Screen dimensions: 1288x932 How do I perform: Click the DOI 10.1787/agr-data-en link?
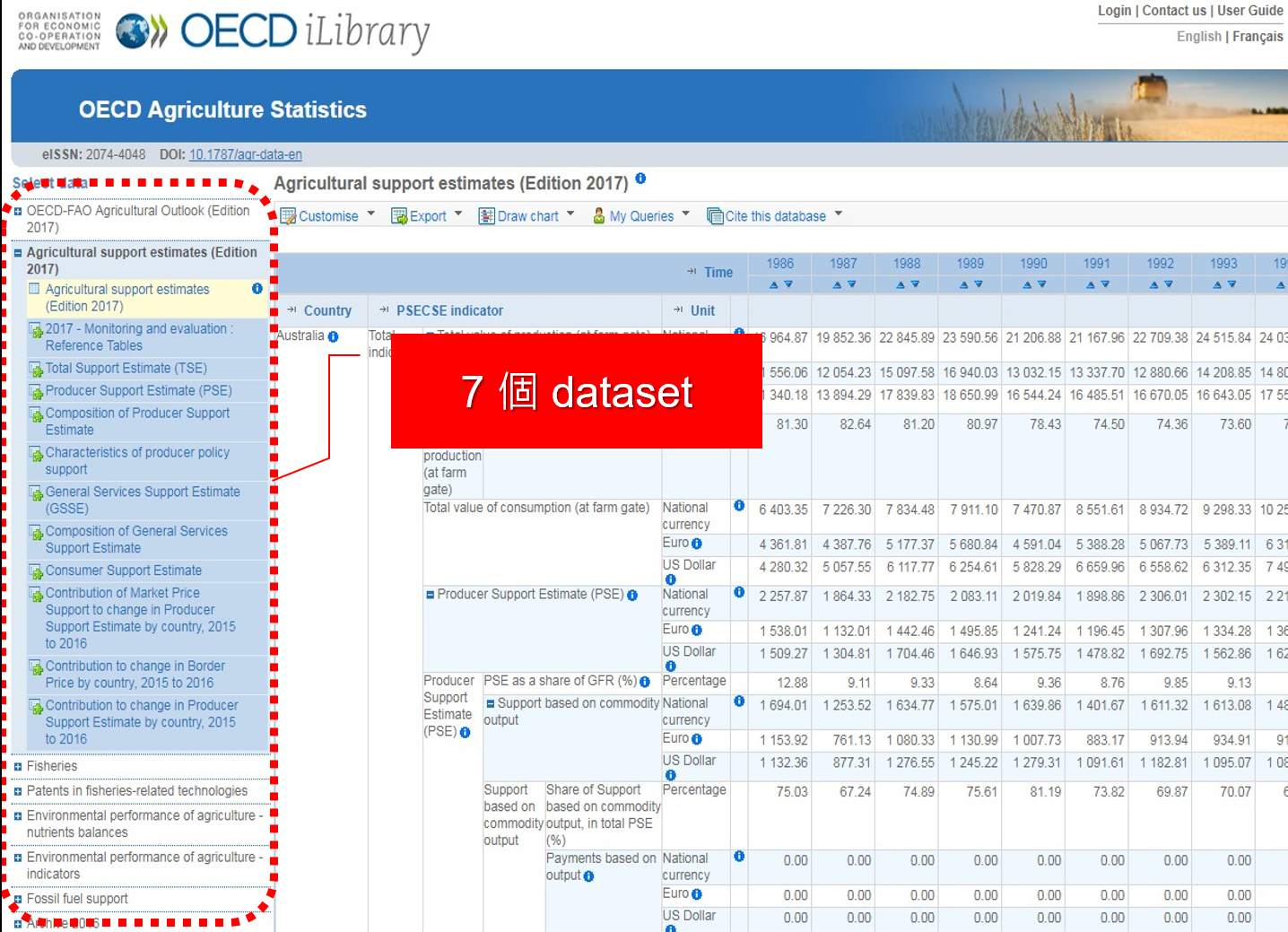[245, 155]
